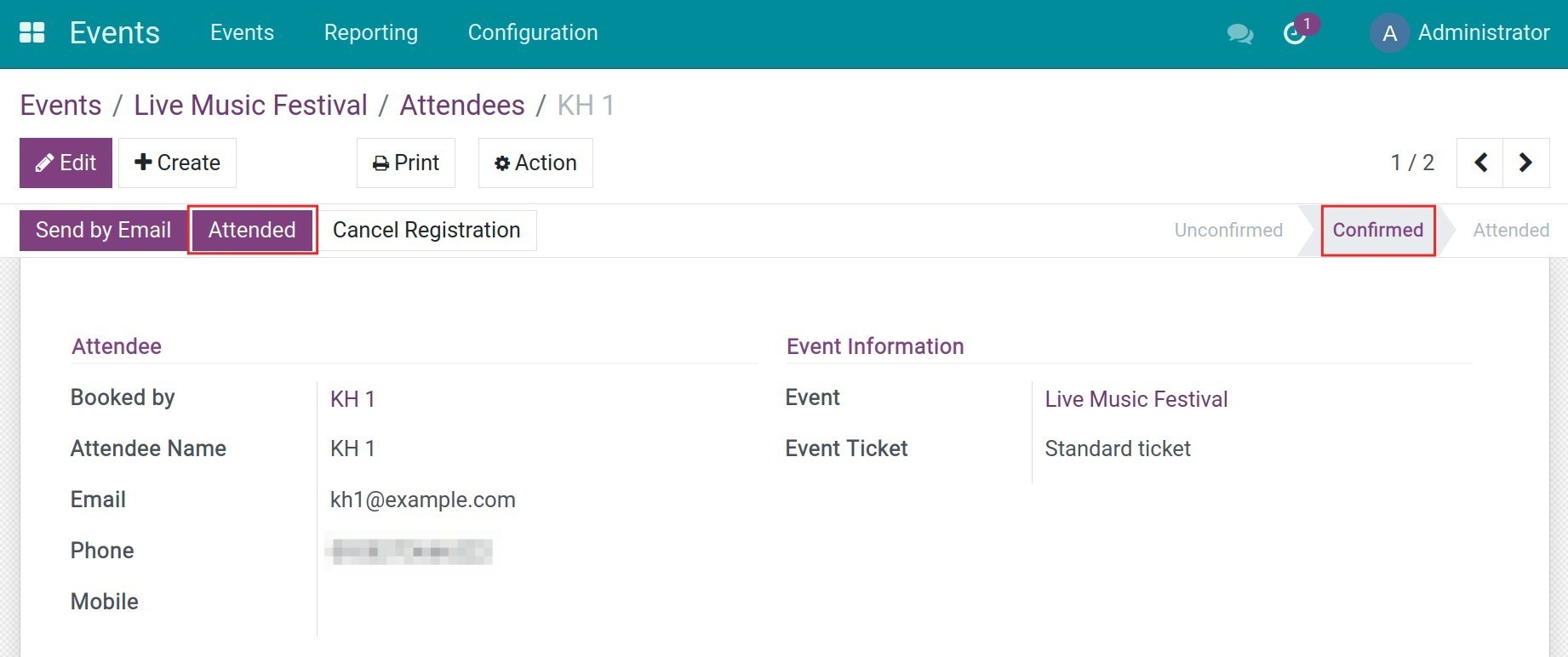Open the Configuration menu
The width and height of the screenshot is (1568, 657).
(x=533, y=33)
